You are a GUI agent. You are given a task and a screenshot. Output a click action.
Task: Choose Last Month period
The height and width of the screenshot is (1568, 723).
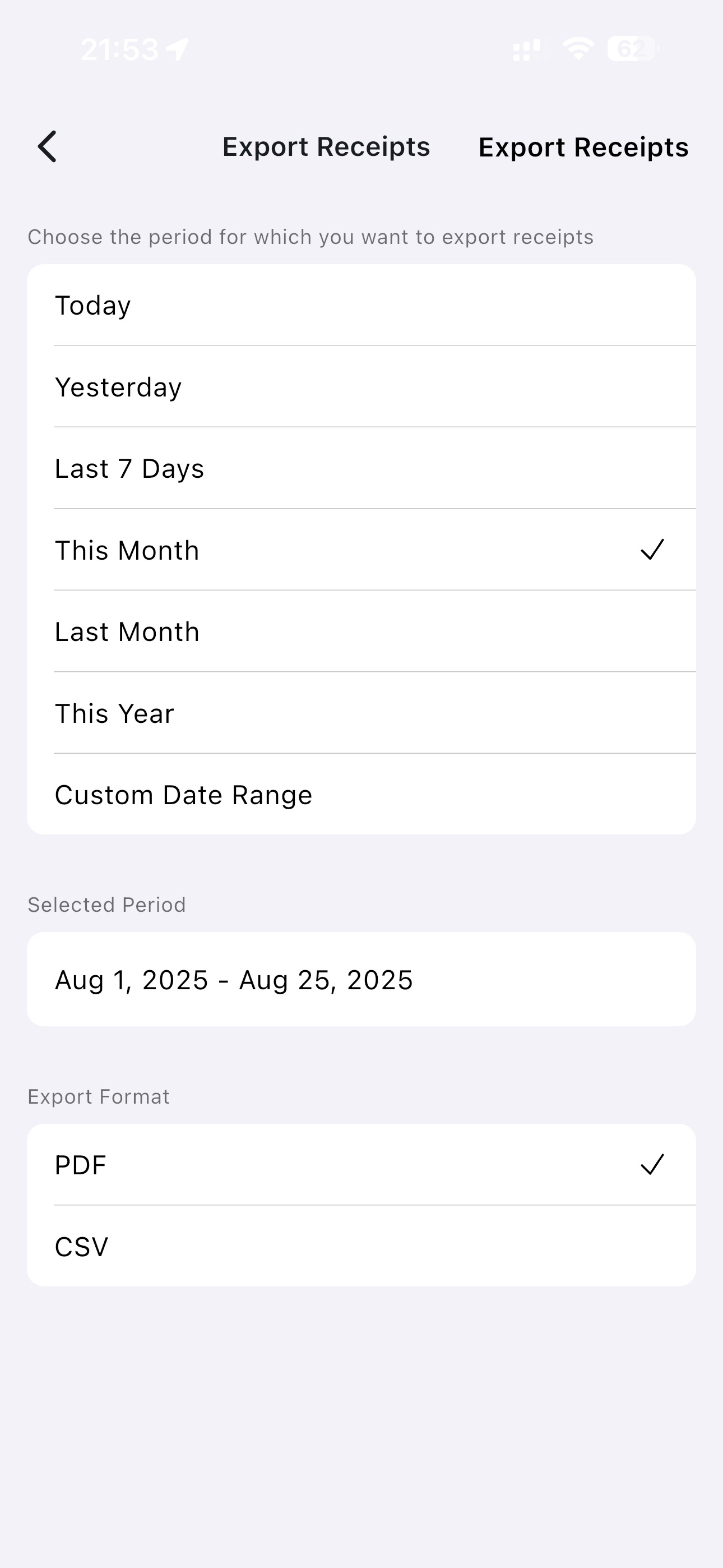[x=361, y=632]
